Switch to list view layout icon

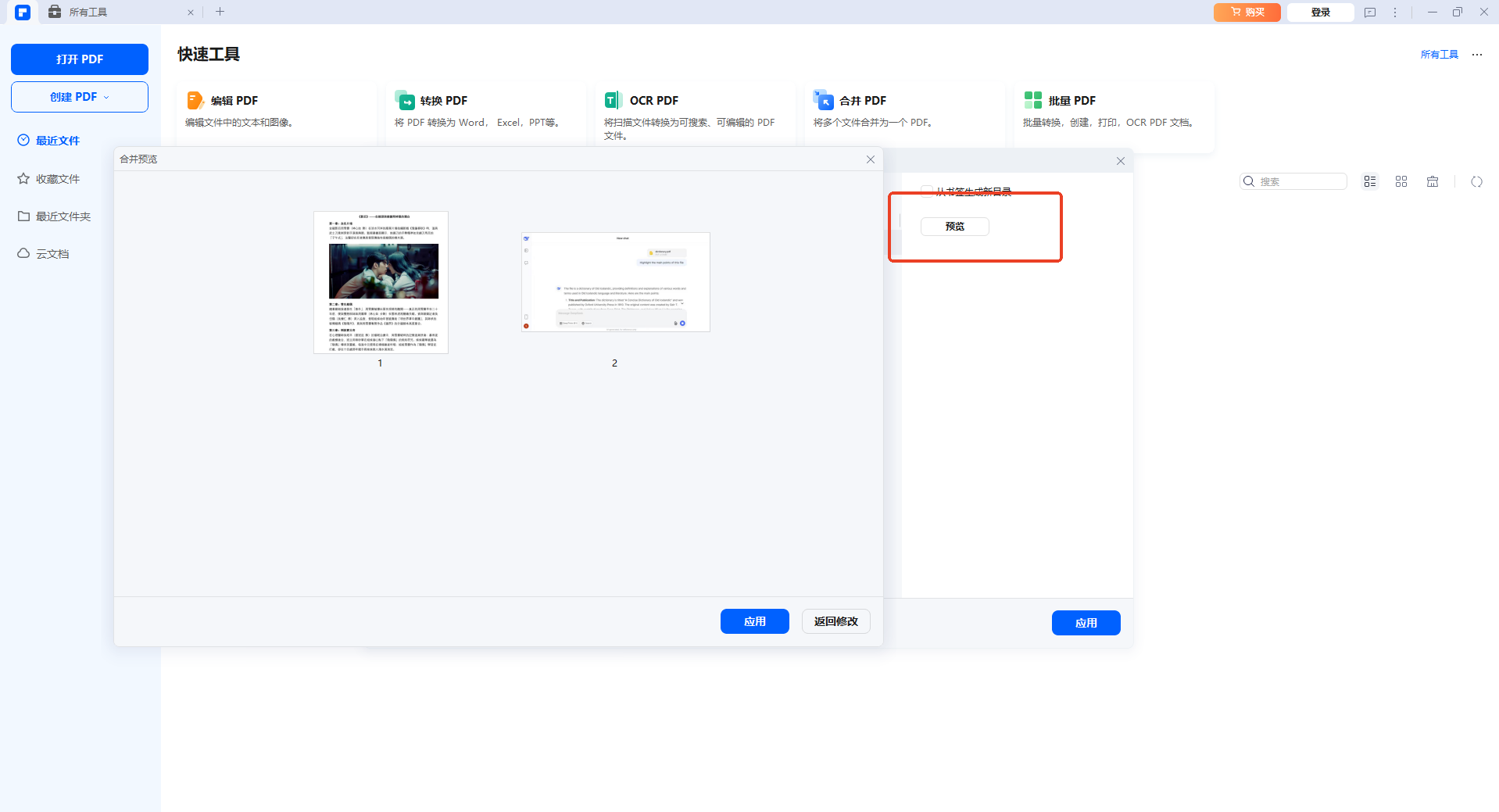1369,181
